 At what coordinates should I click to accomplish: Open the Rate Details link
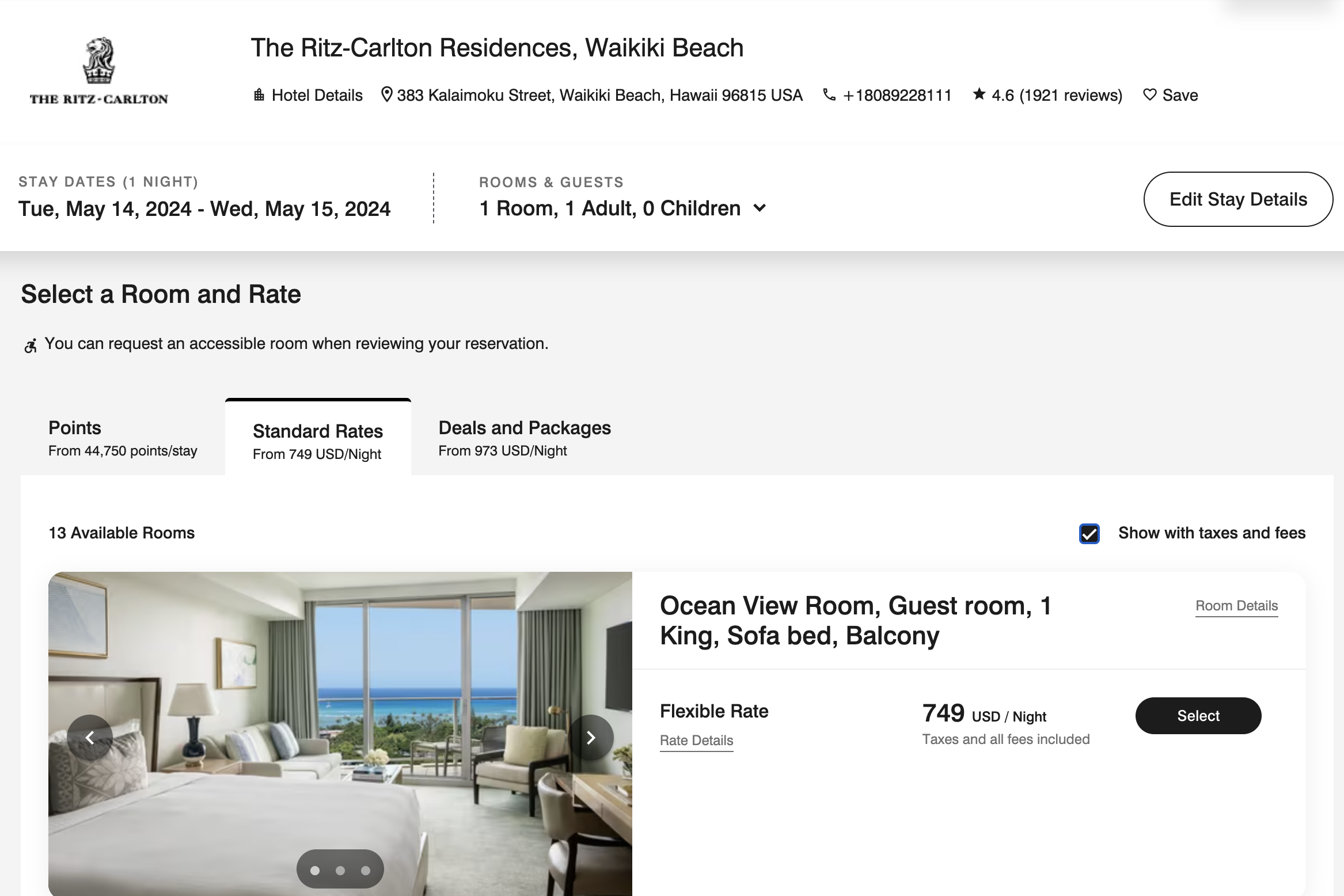pos(696,741)
